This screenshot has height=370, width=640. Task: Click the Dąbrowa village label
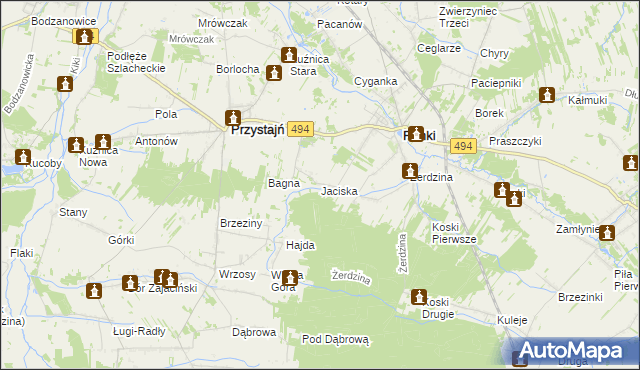[254, 332]
